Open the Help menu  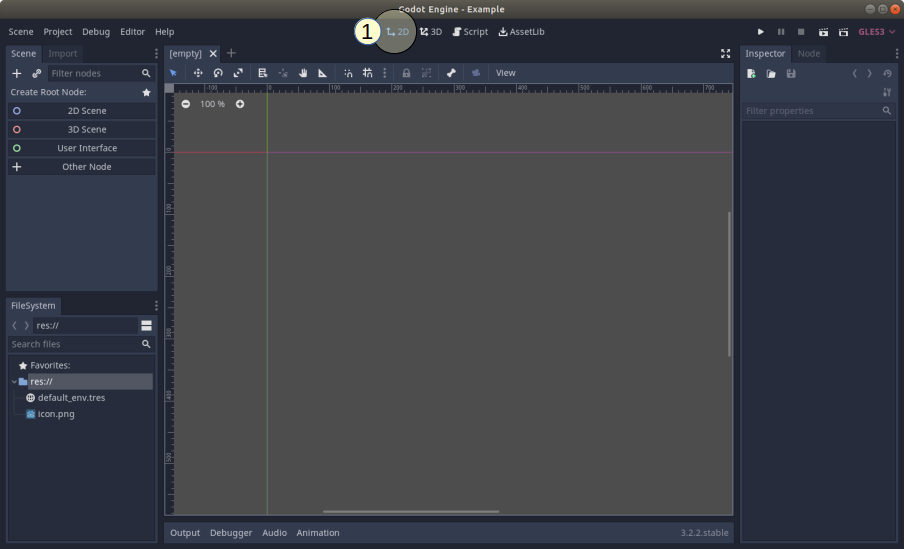164,32
